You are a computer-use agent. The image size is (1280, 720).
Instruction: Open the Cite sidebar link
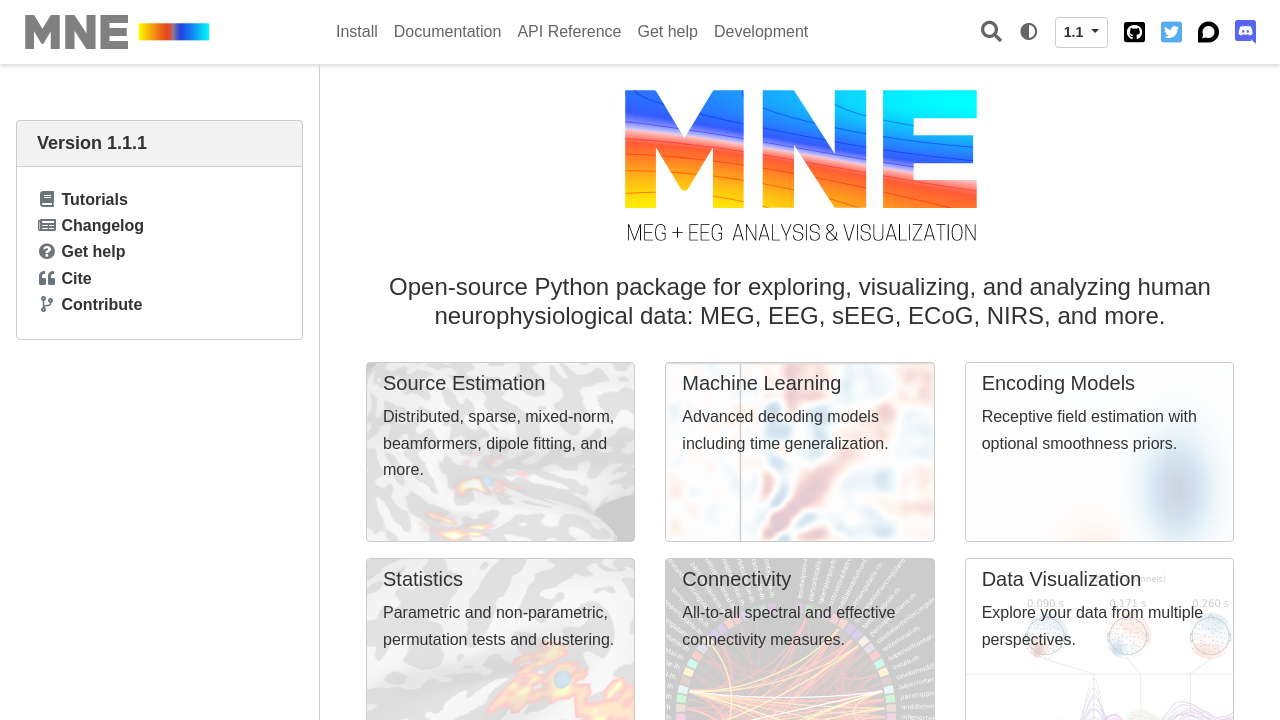point(76,279)
